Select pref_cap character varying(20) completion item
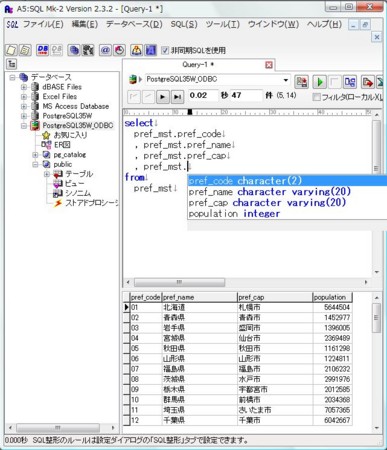This screenshot has height=450, width=387. 287,203
